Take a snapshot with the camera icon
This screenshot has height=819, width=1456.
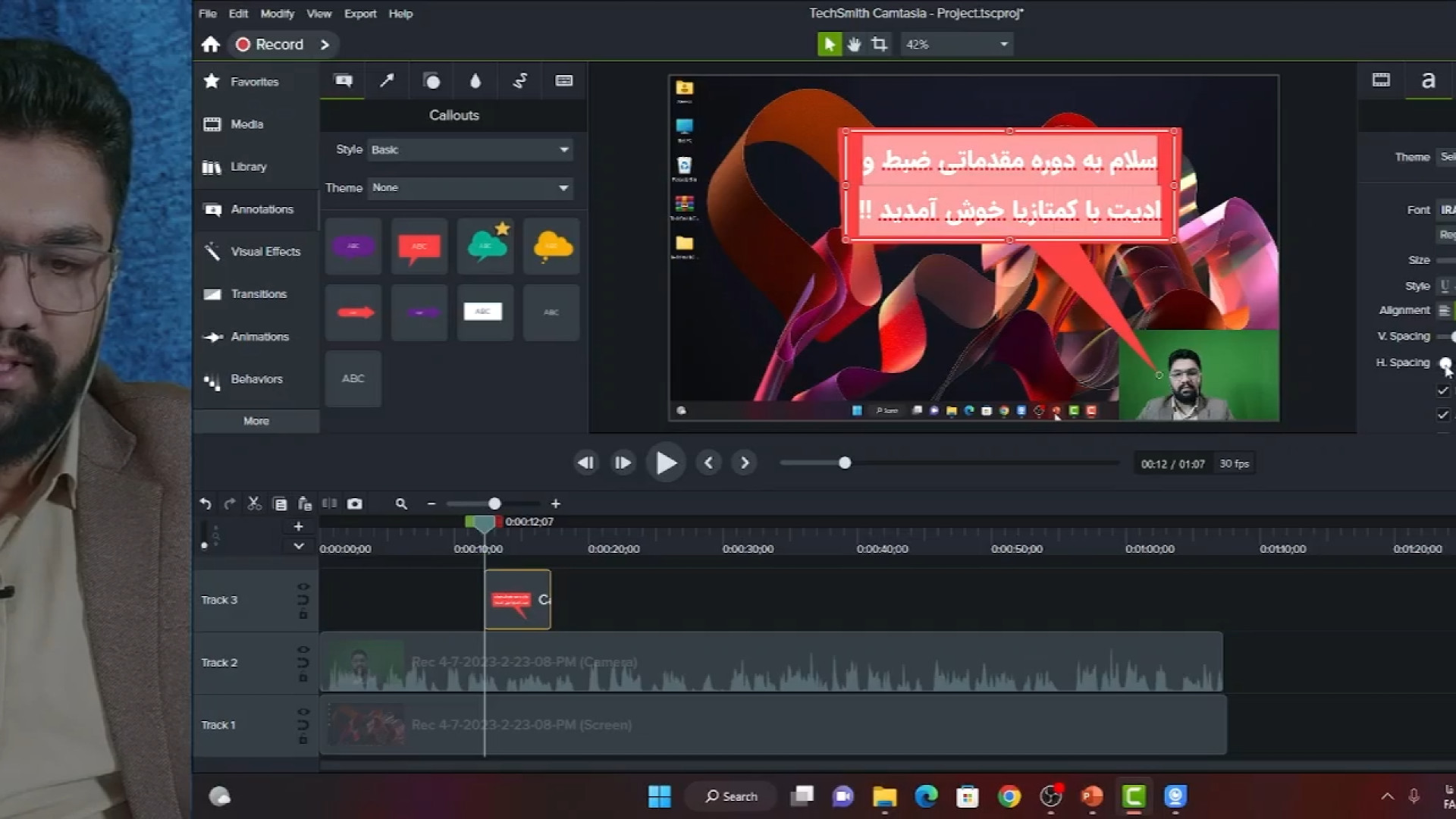pos(354,504)
